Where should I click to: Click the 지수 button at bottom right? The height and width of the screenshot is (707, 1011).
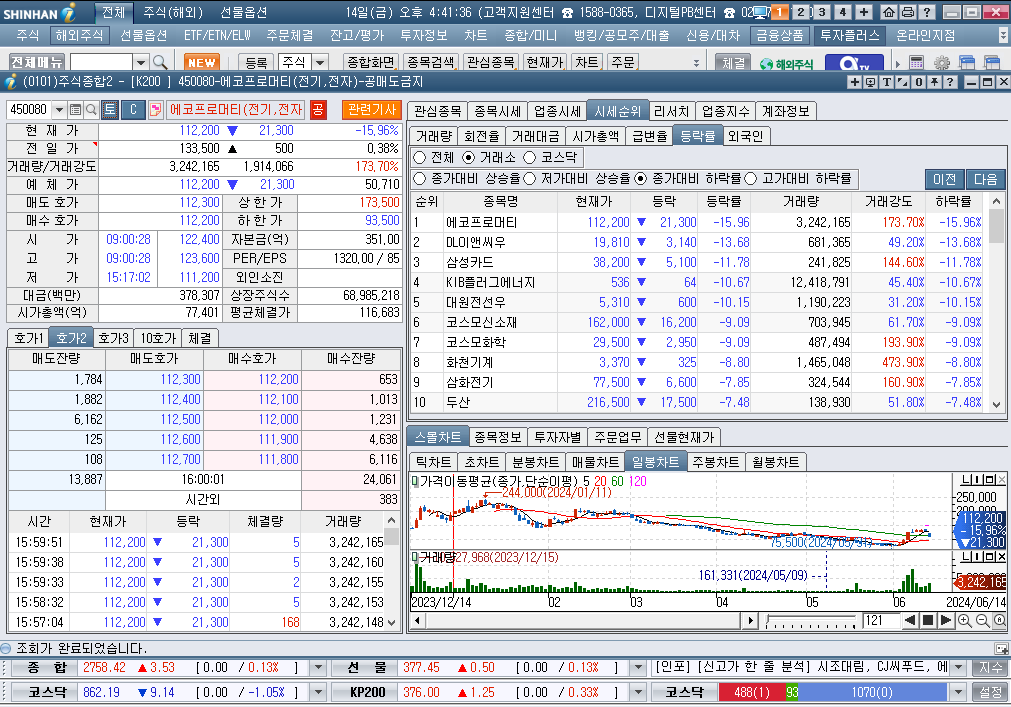point(990,668)
